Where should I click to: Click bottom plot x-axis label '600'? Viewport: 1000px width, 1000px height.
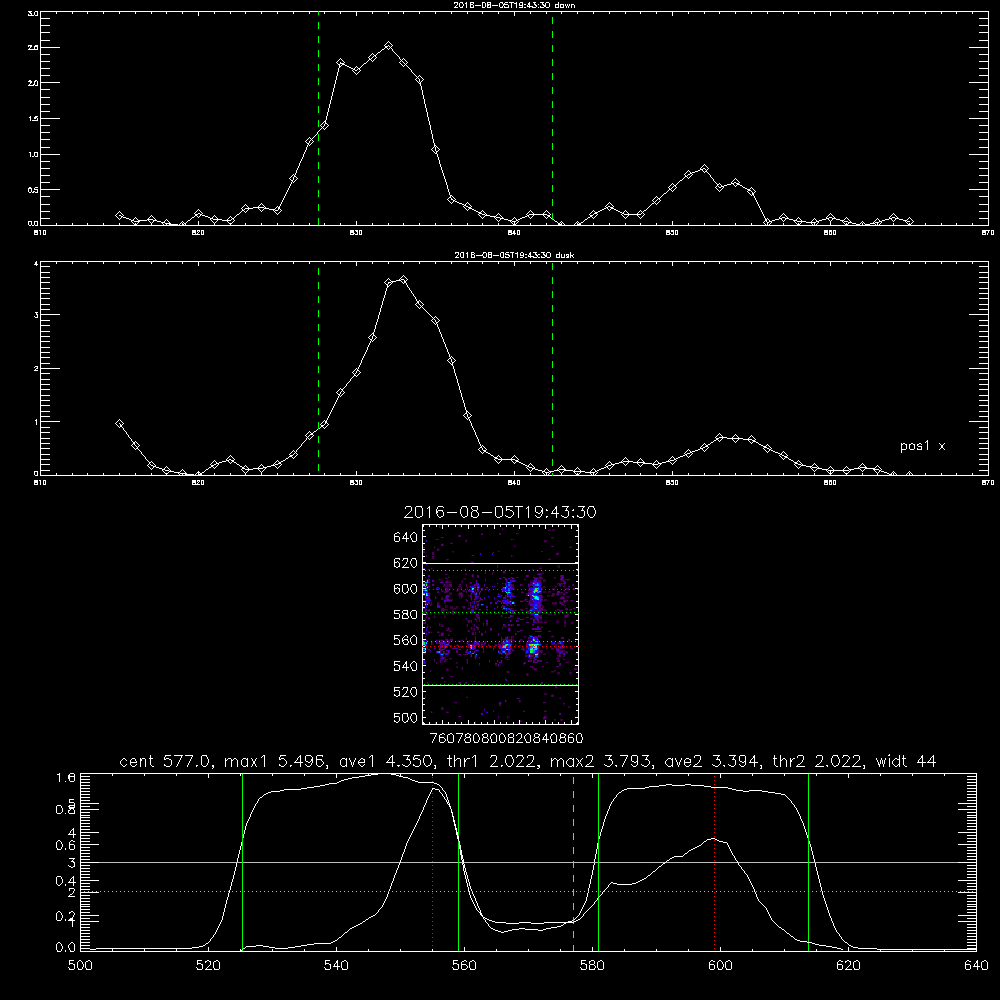coord(720,966)
